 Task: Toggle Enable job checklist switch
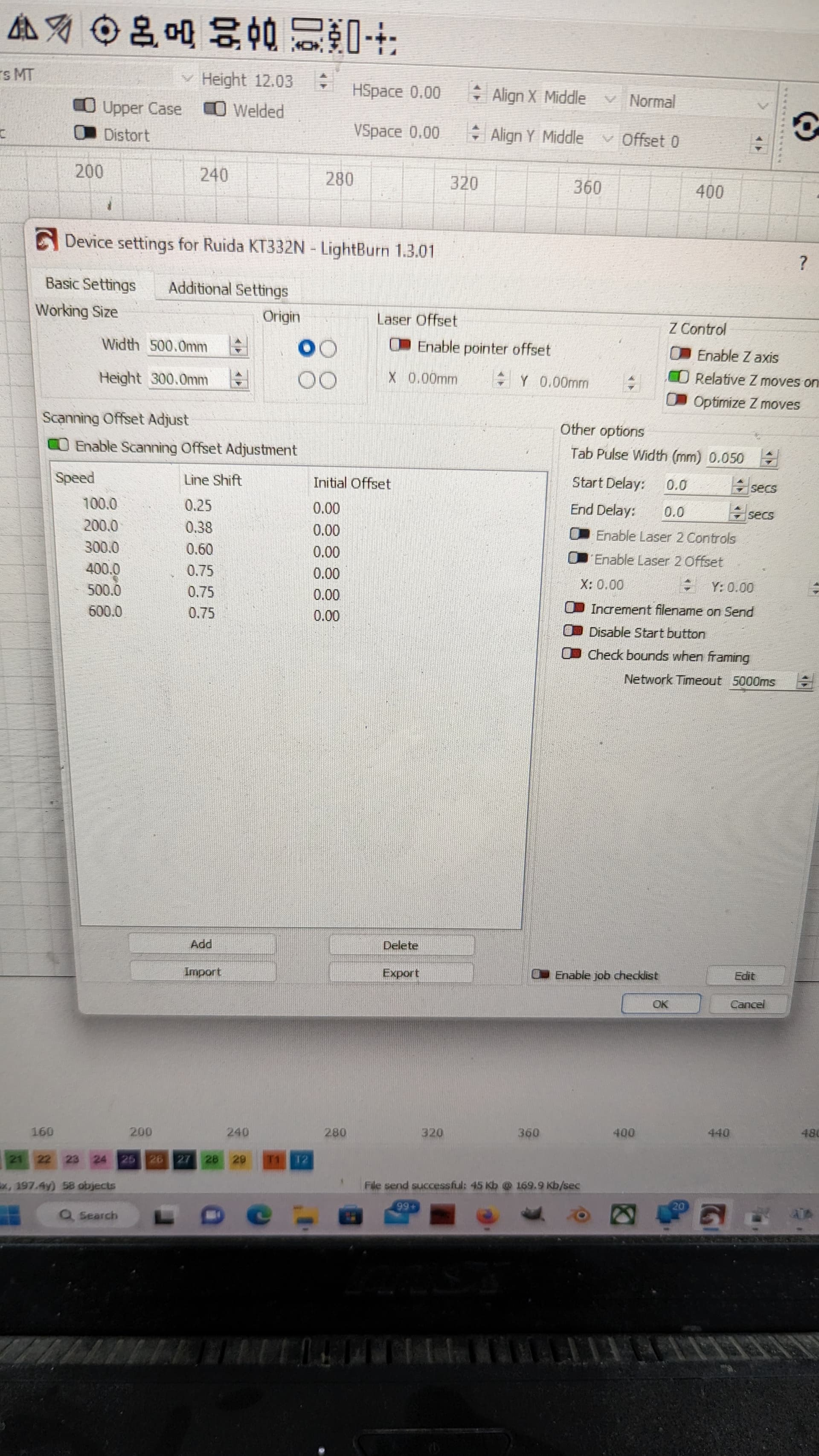pyautogui.click(x=540, y=974)
